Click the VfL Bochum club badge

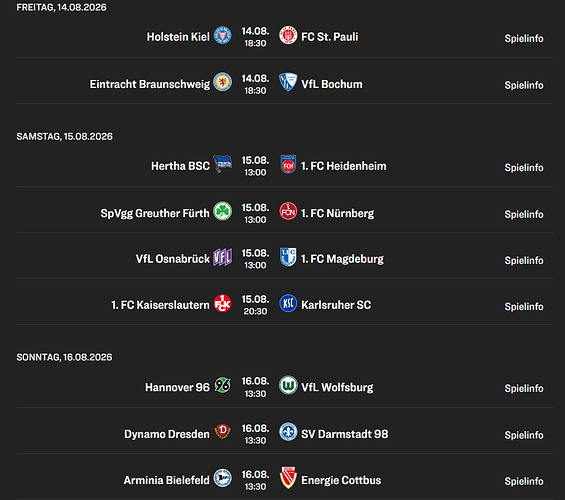288,82
